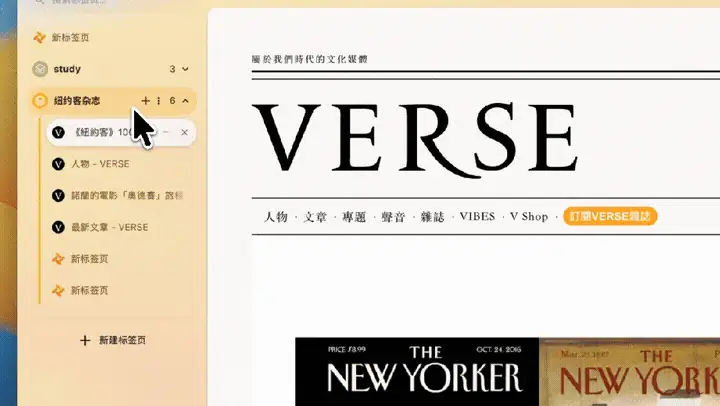Switch to the 最新文章 - VERSE tab
Viewport: 720px width, 406px height.
[x=121, y=227]
